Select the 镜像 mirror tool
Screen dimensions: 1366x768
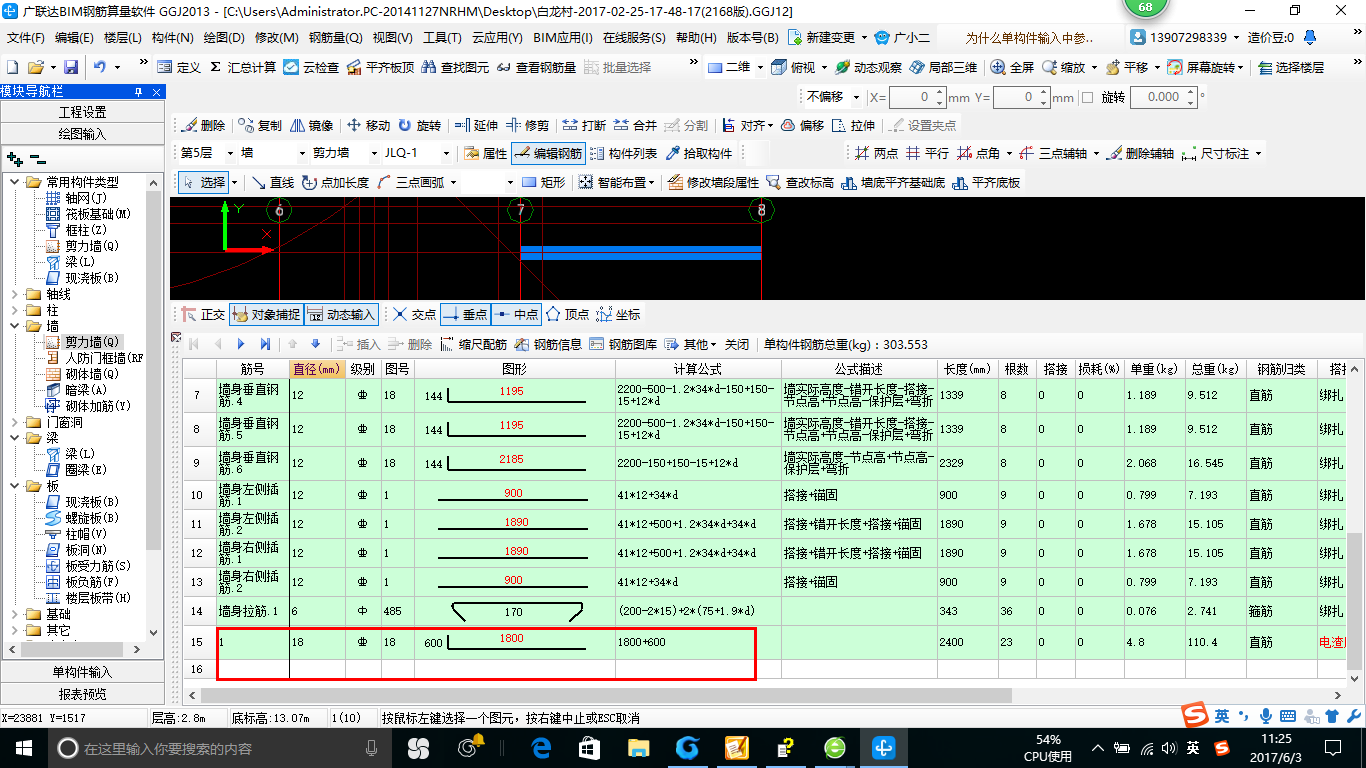tap(311, 125)
